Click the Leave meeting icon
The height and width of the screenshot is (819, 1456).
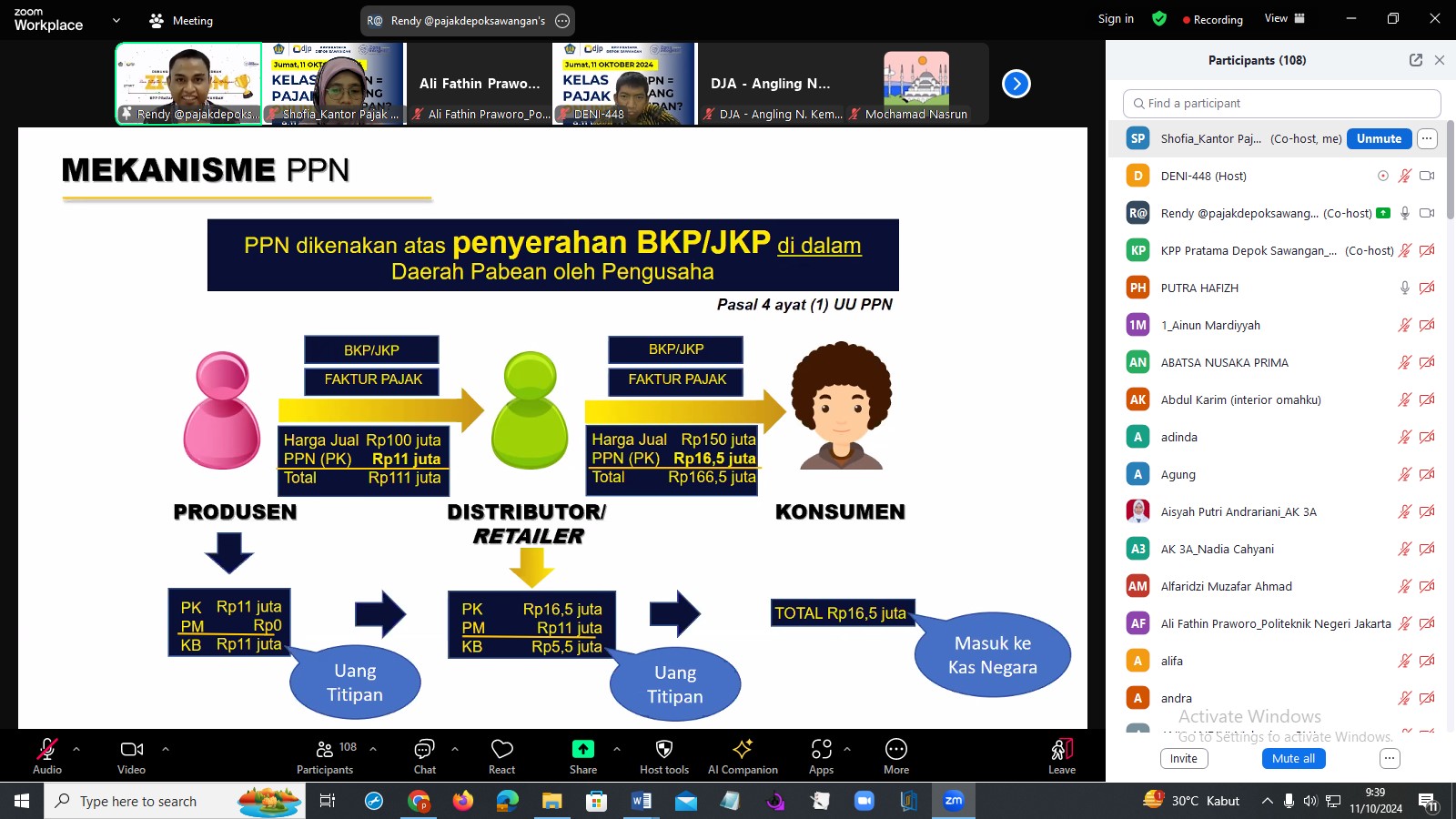point(1062,750)
